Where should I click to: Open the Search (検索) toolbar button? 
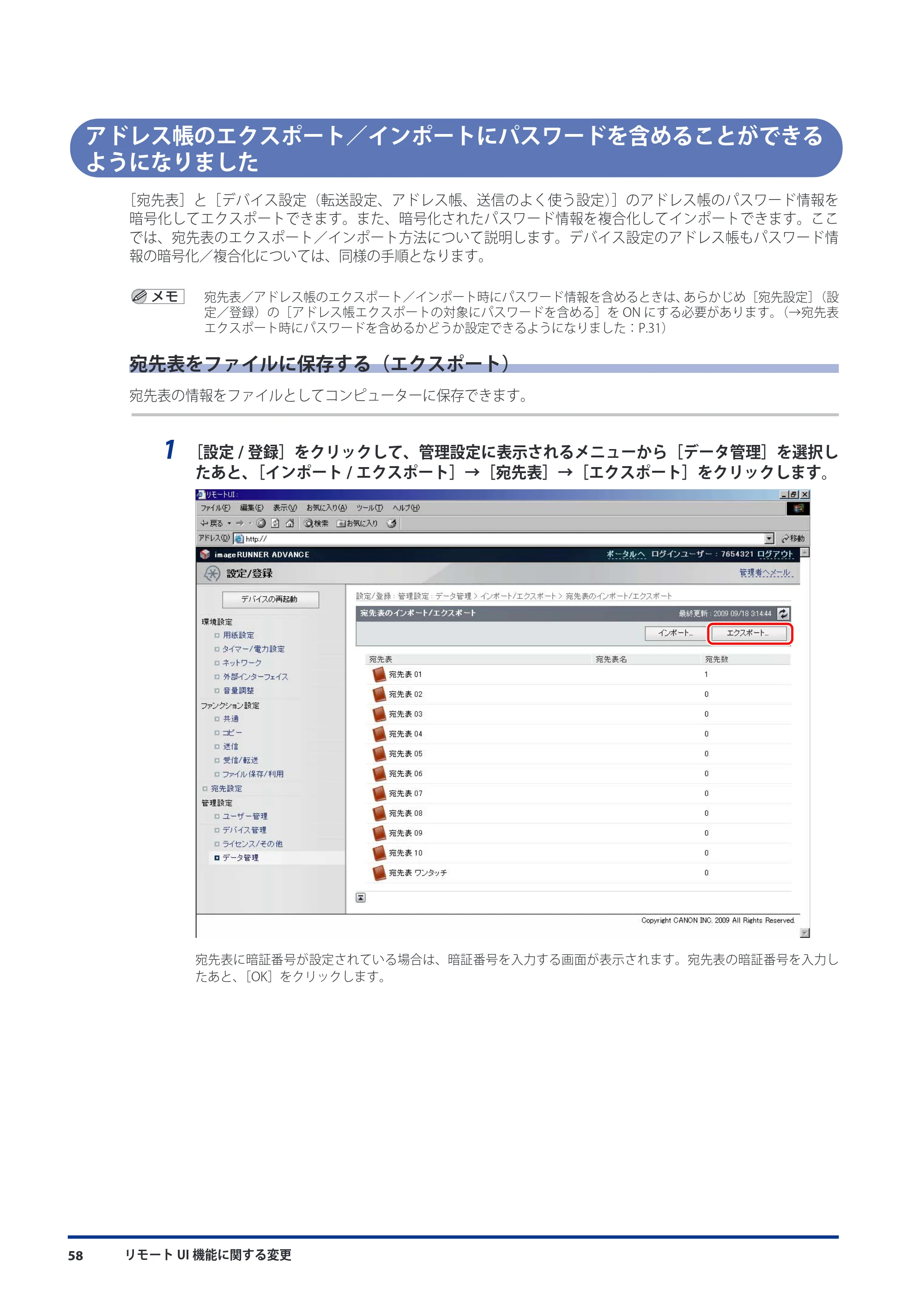point(316,523)
